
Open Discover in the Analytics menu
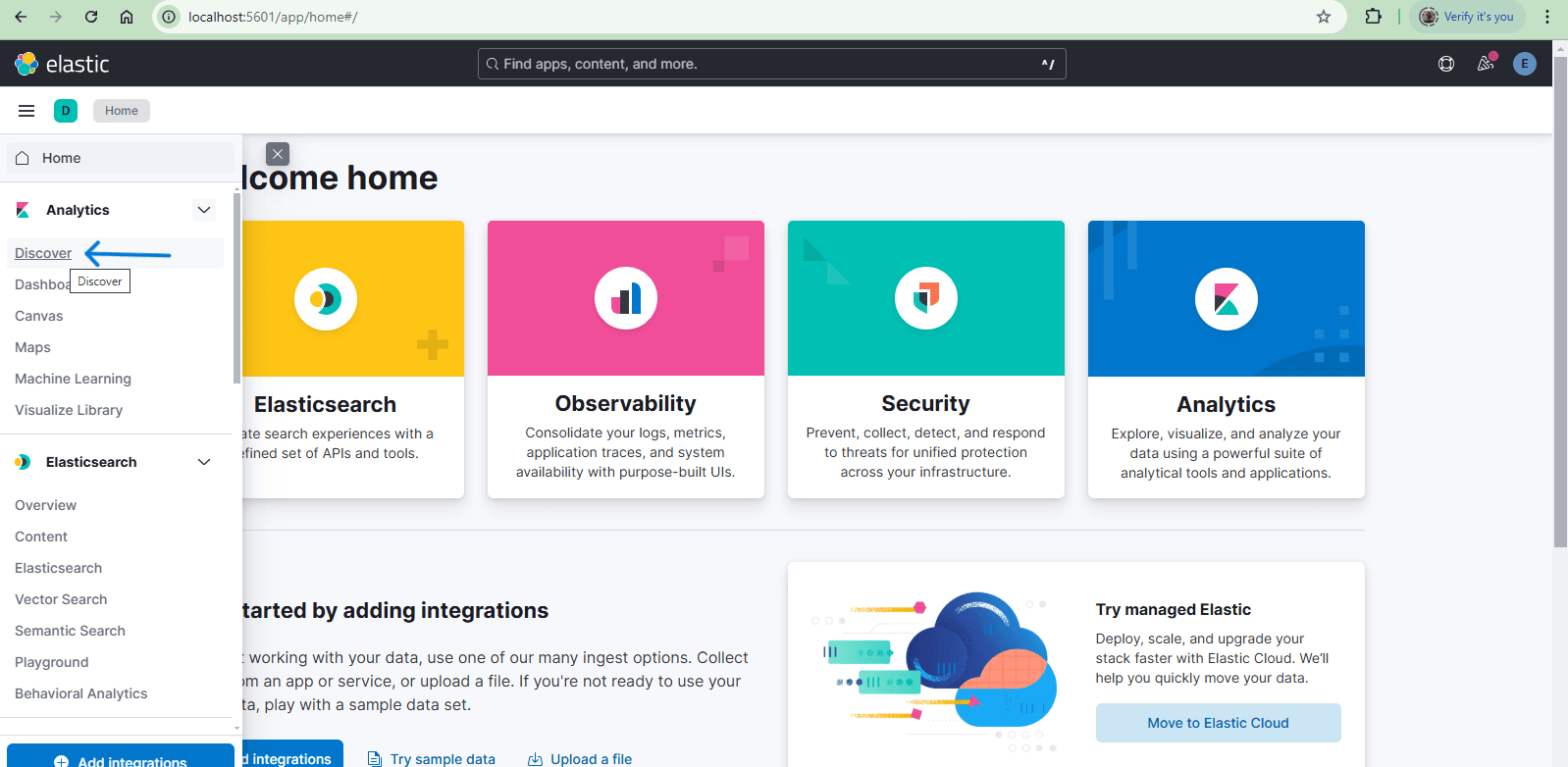pos(43,253)
